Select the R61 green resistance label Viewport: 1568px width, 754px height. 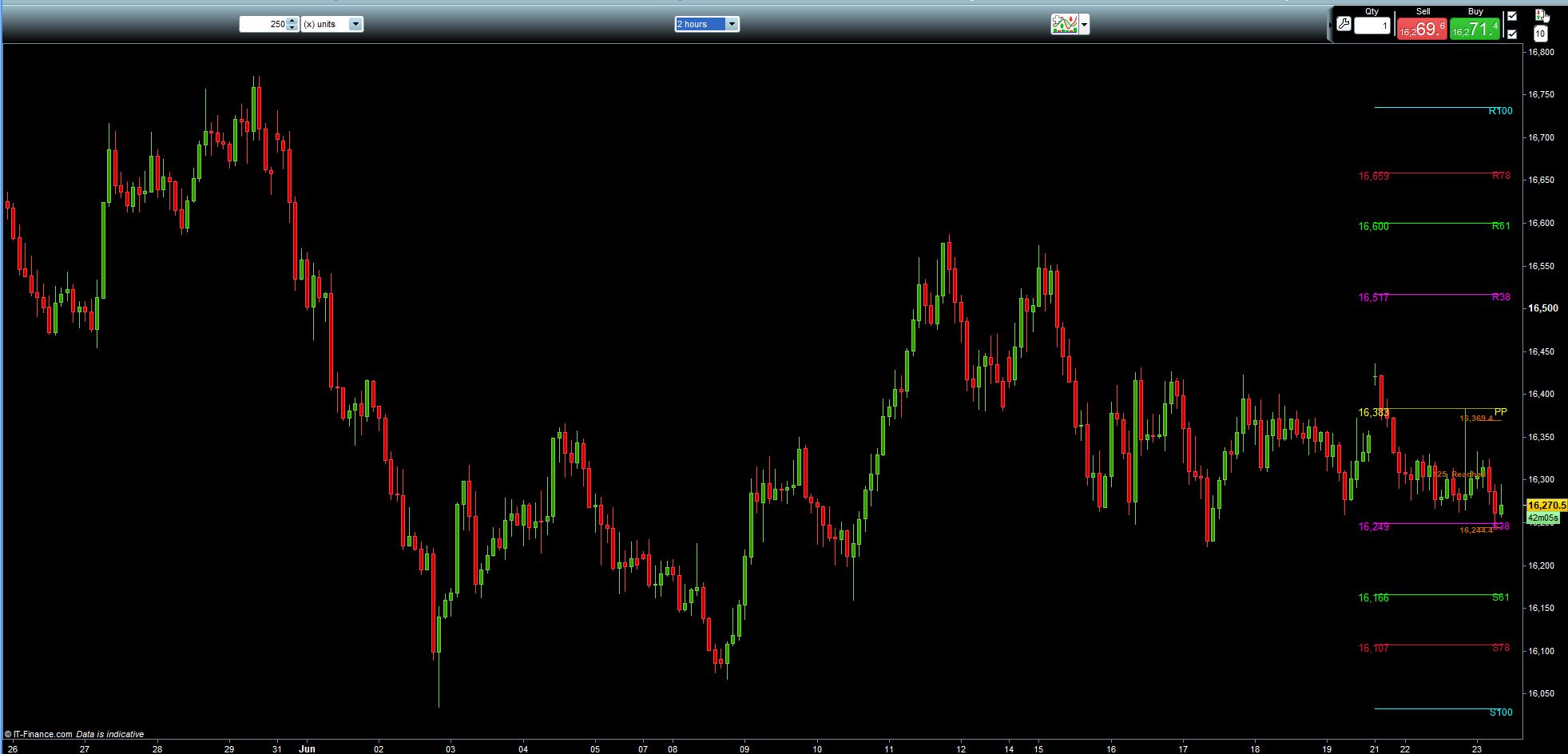point(1501,226)
